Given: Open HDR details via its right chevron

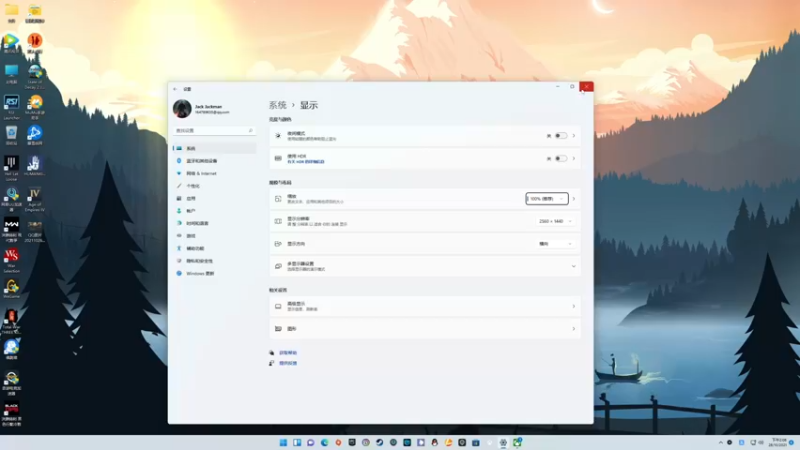Looking at the screenshot, I should [574, 159].
